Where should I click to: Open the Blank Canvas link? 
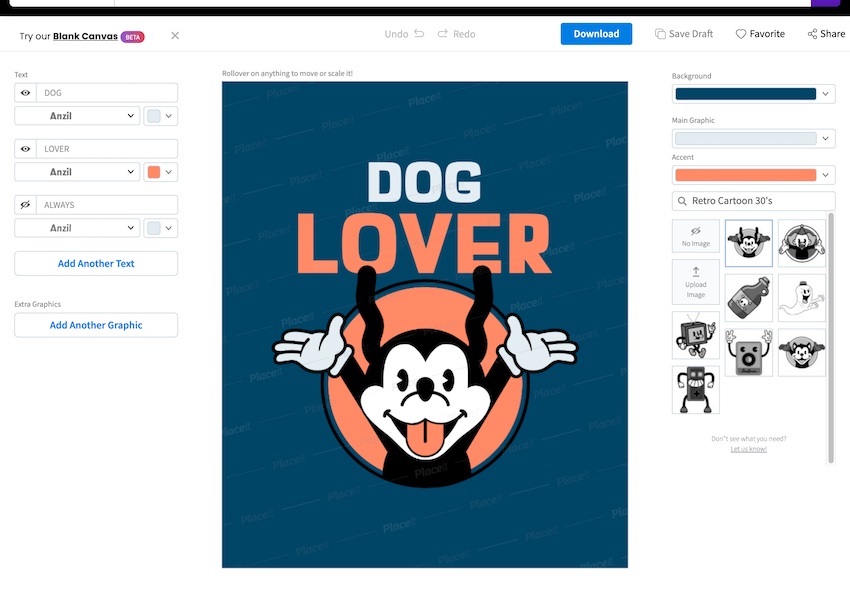[85, 36]
